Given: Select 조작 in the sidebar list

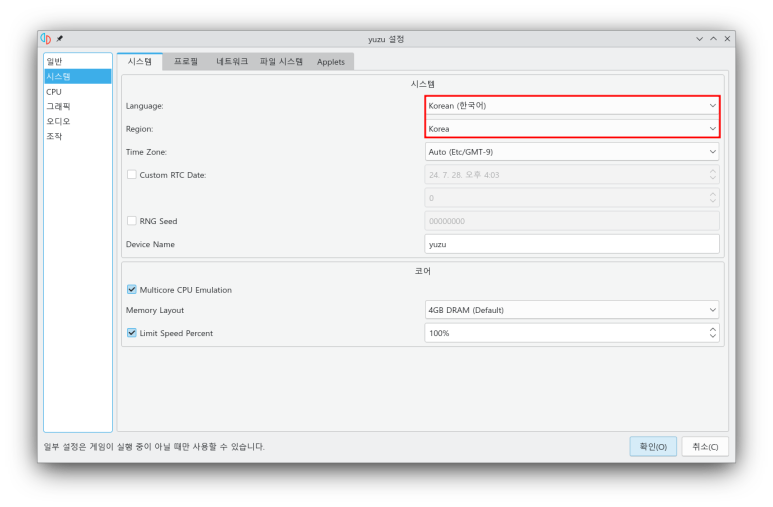Looking at the screenshot, I should pos(78,136).
